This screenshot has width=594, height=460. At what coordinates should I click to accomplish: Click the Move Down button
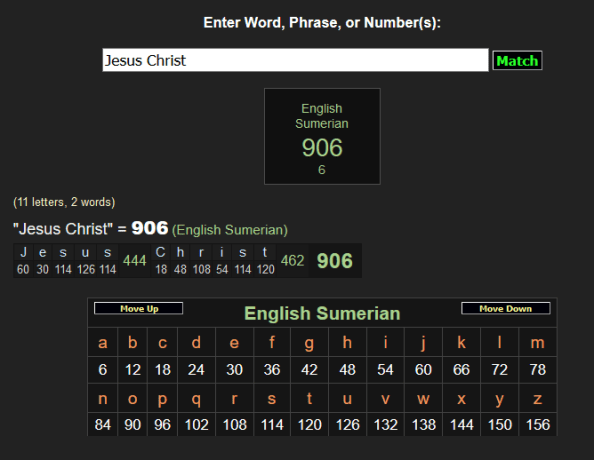click(506, 308)
